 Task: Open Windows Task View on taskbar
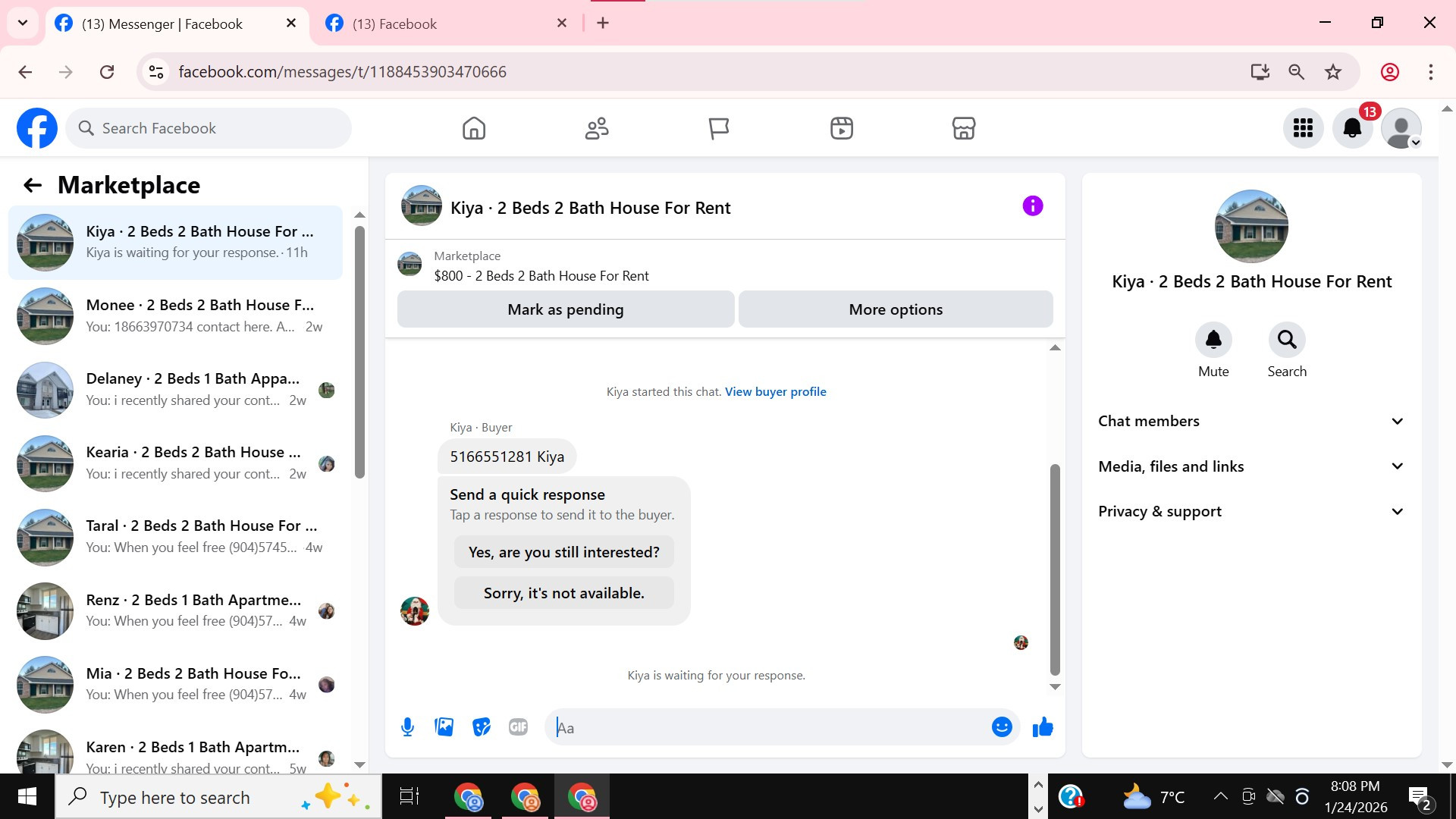(x=409, y=797)
